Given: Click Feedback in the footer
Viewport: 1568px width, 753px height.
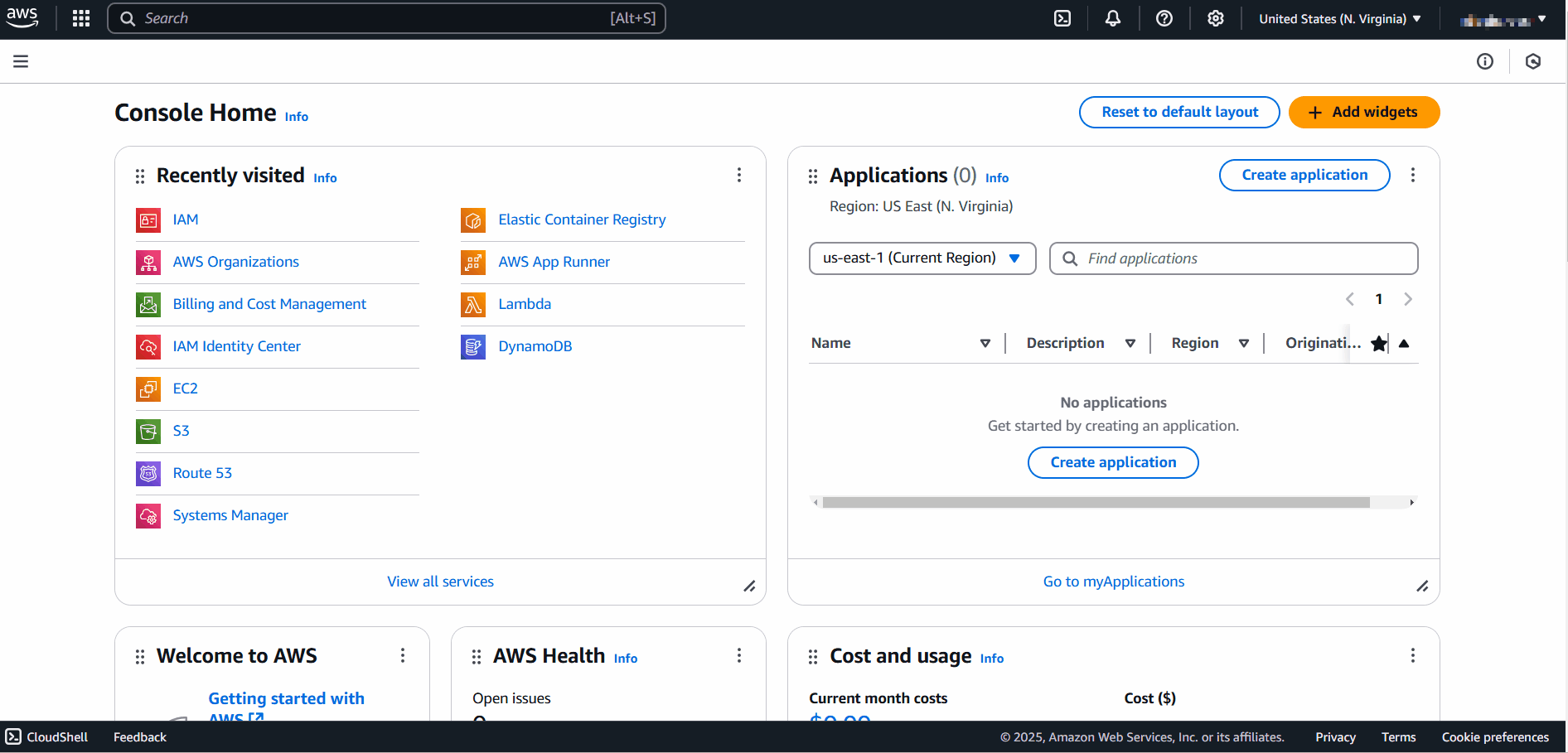Looking at the screenshot, I should pyautogui.click(x=140, y=737).
